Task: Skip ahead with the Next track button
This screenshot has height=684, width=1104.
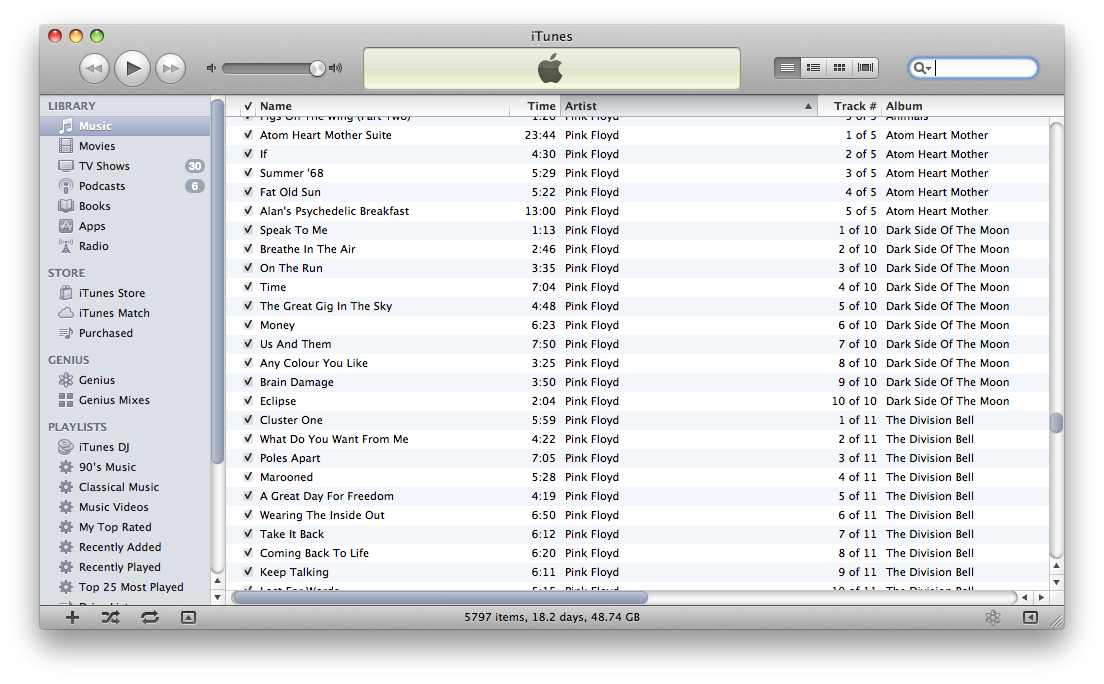Action: coord(170,68)
